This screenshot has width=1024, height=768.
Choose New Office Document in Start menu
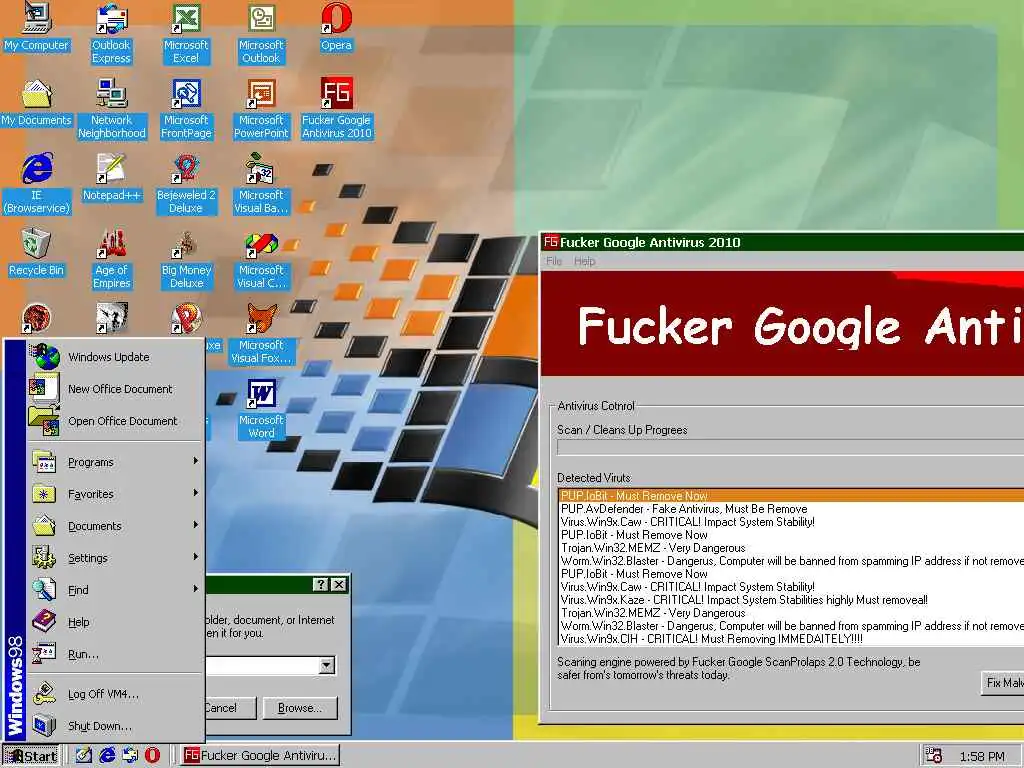click(x=116, y=389)
